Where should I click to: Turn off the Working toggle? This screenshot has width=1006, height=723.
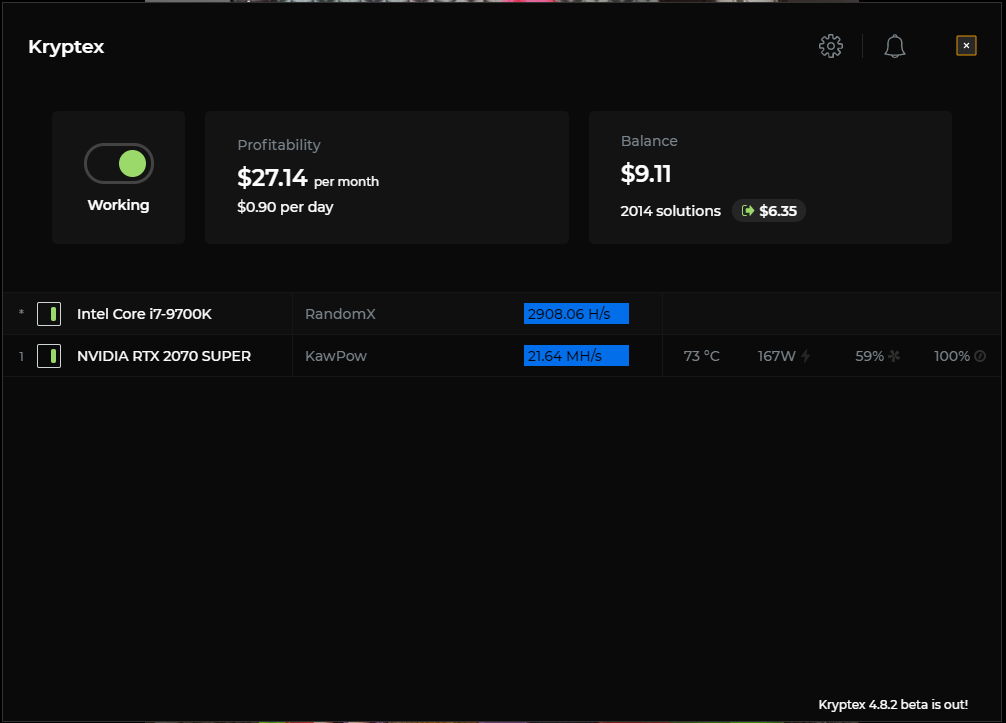pyautogui.click(x=118, y=163)
